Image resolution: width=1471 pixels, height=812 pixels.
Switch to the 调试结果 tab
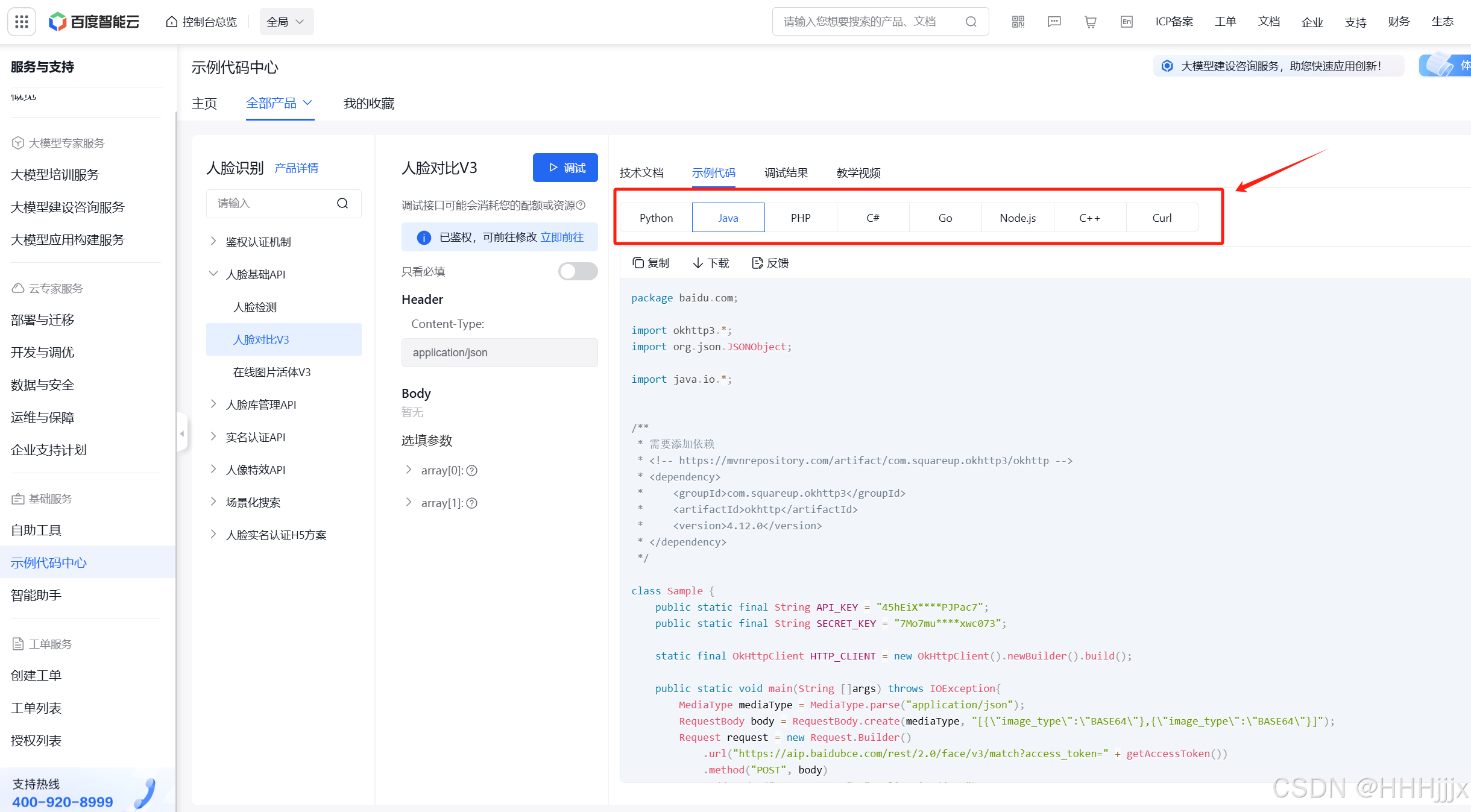point(786,173)
